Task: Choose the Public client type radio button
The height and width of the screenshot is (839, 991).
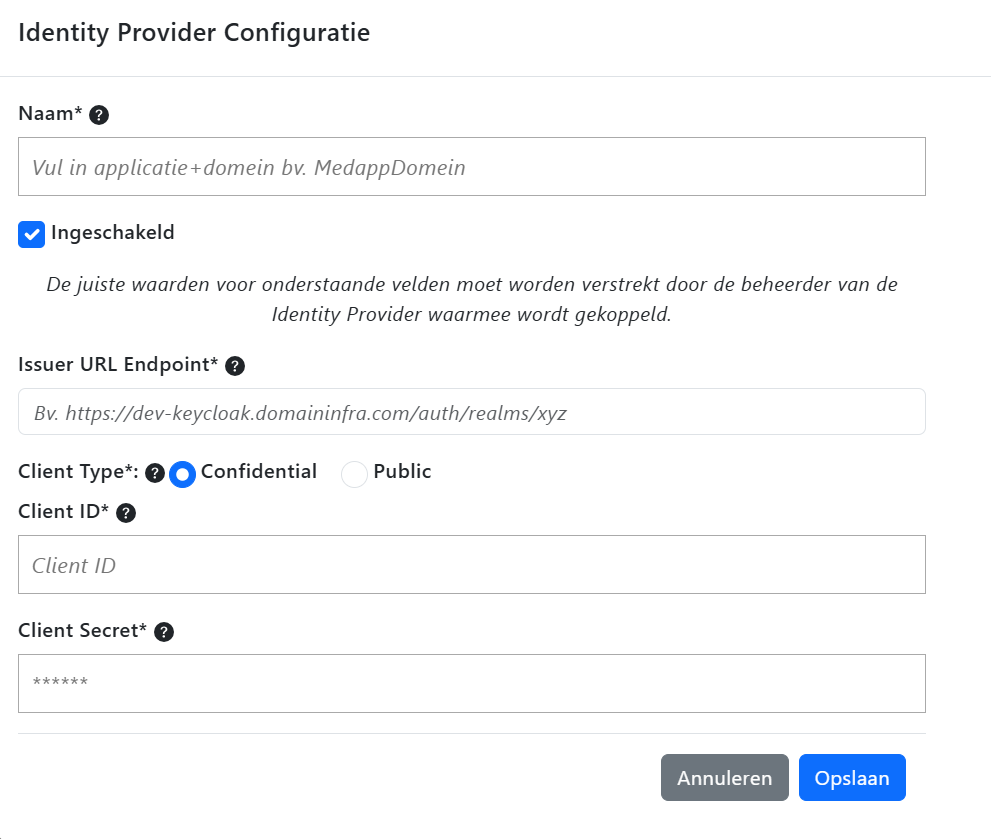Action: pos(355,474)
